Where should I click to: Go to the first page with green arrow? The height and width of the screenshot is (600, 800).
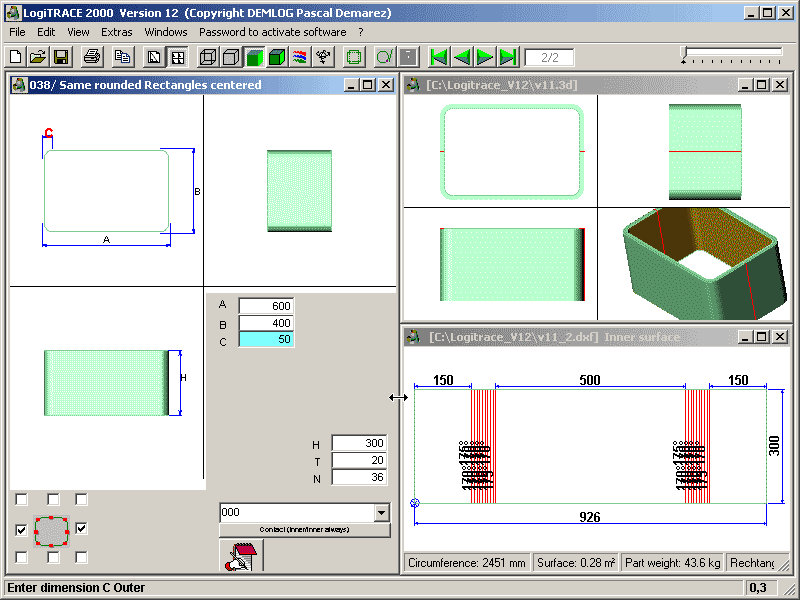[x=438, y=57]
